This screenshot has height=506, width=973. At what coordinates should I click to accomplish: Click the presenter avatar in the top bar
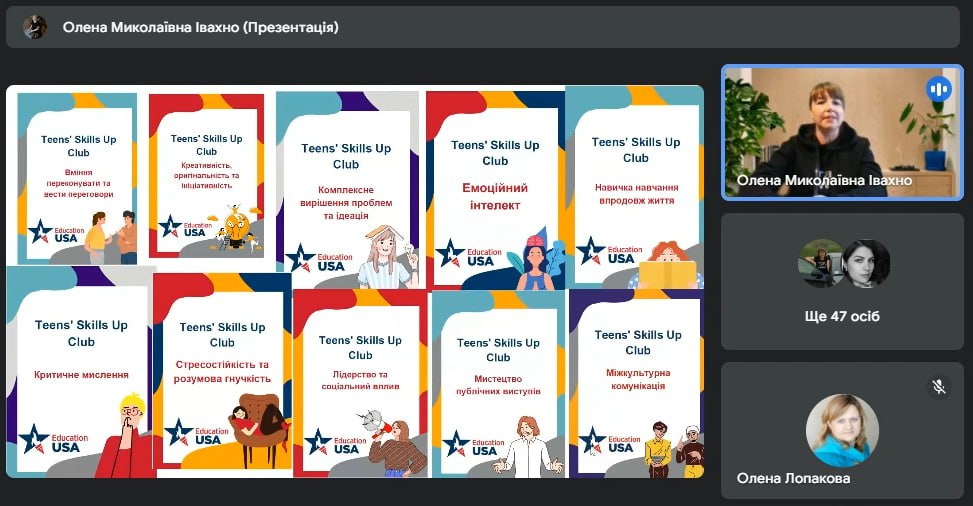point(35,27)
